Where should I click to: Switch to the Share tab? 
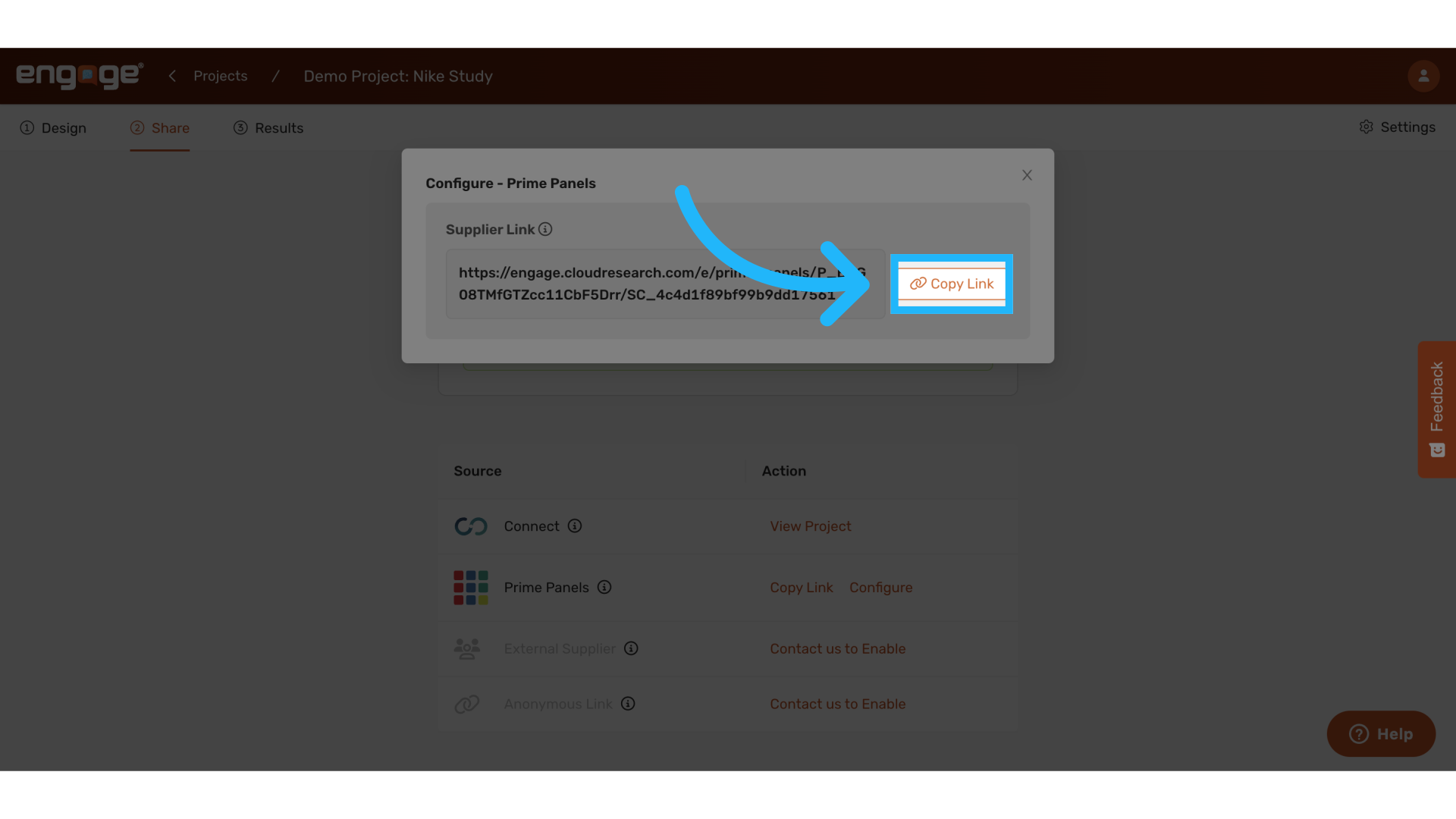pos(159,127)
